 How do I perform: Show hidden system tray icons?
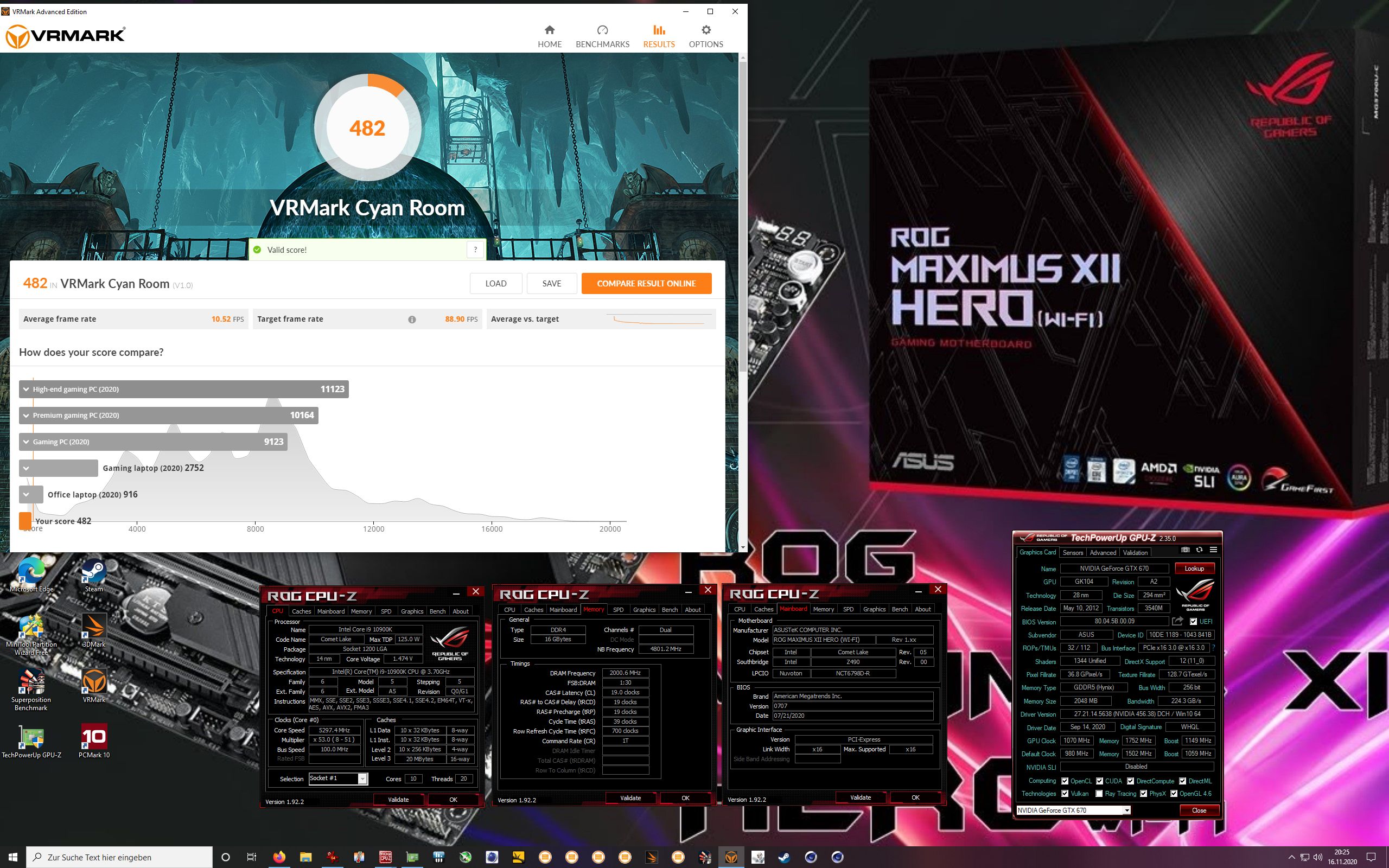click(x=1291, y=857)
